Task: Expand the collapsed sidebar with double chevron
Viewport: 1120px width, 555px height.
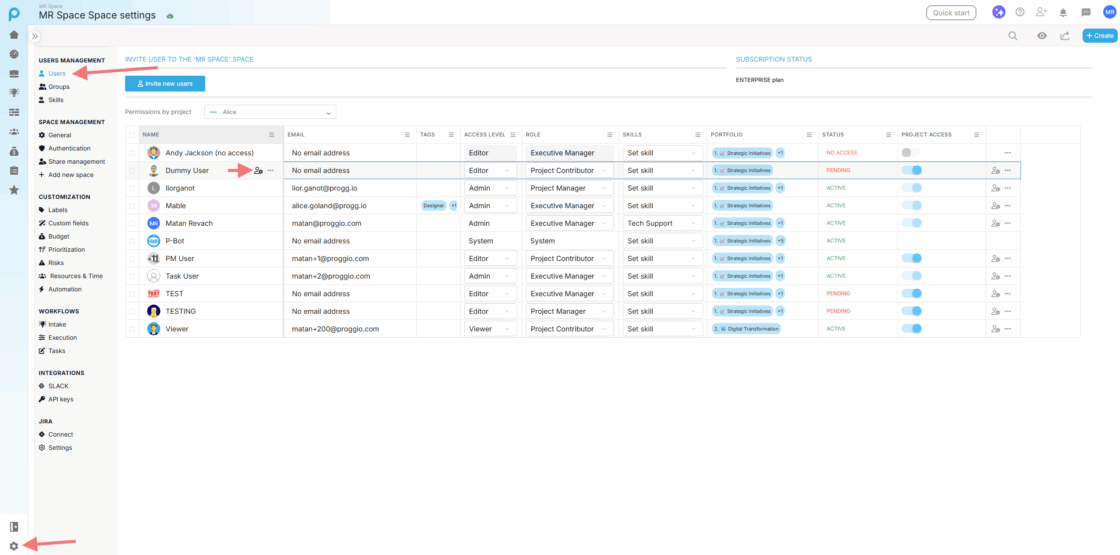Action: tap(35, 36)
